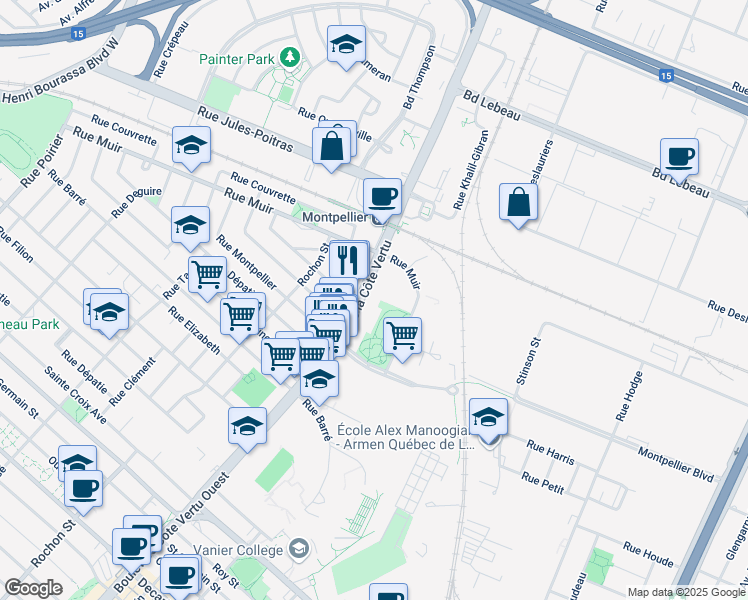Screen dimensions: 748x600
Task: Click the grocery cart marker near Rue Montpellier
Action: 208,275
